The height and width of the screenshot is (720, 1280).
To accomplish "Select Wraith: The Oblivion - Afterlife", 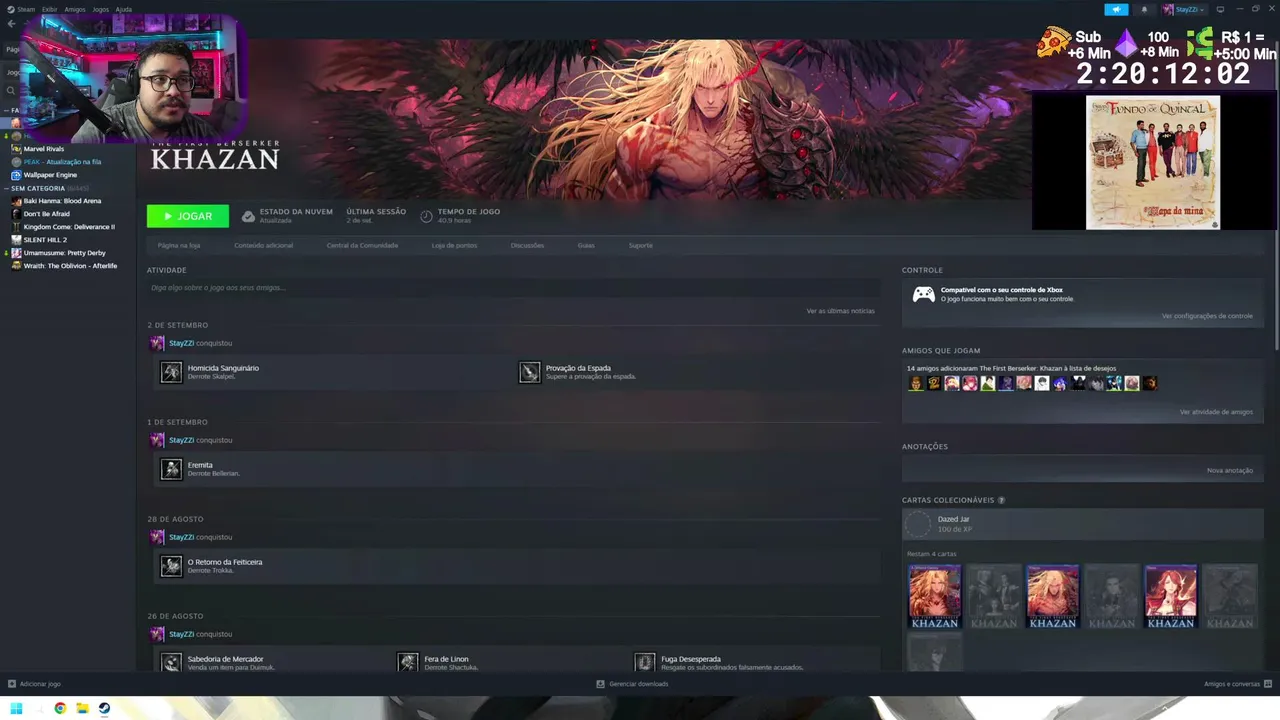I will click(x=70, y=266).
